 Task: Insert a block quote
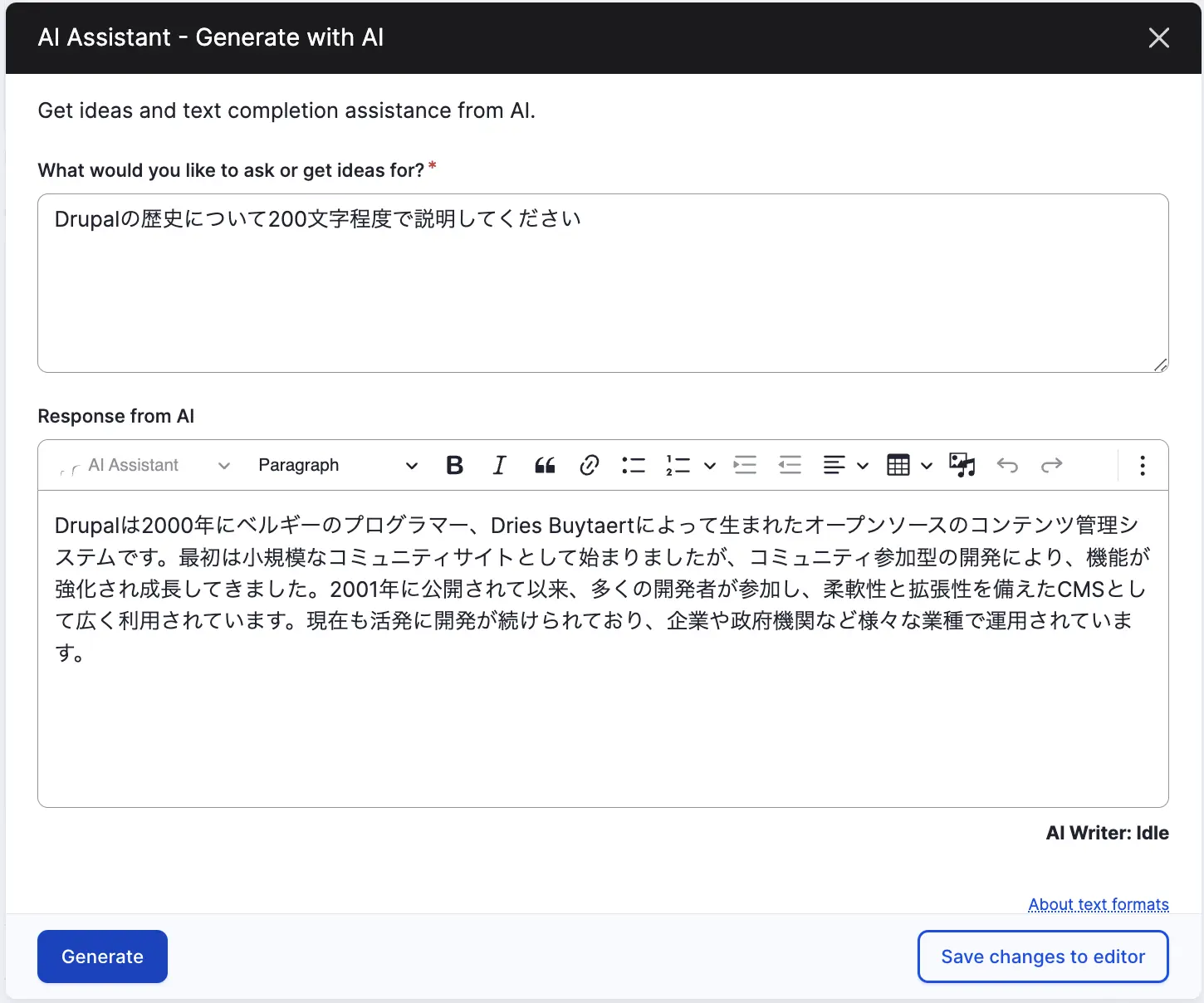(x=545, y=466)
